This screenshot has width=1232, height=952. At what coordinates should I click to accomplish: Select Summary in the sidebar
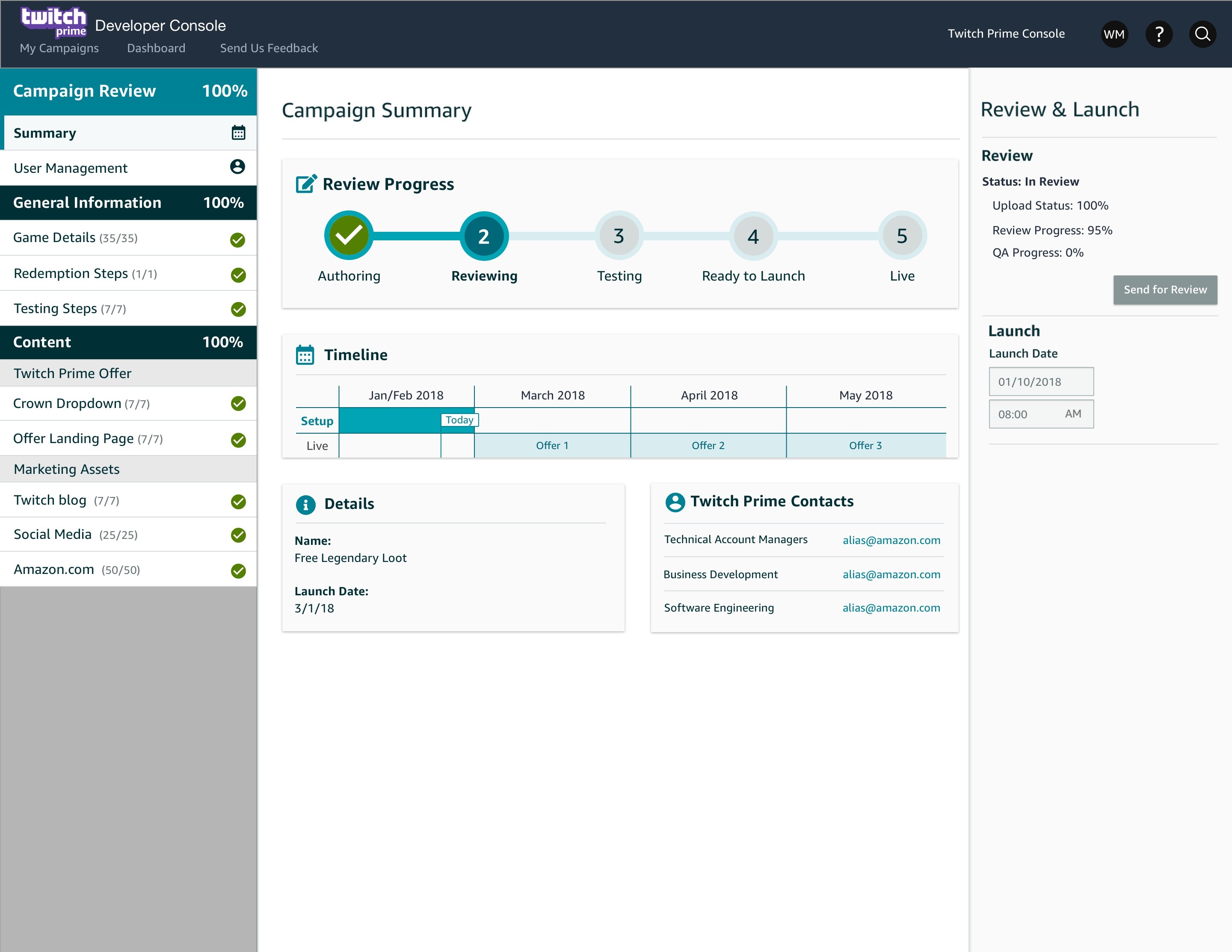pos(129,133)
